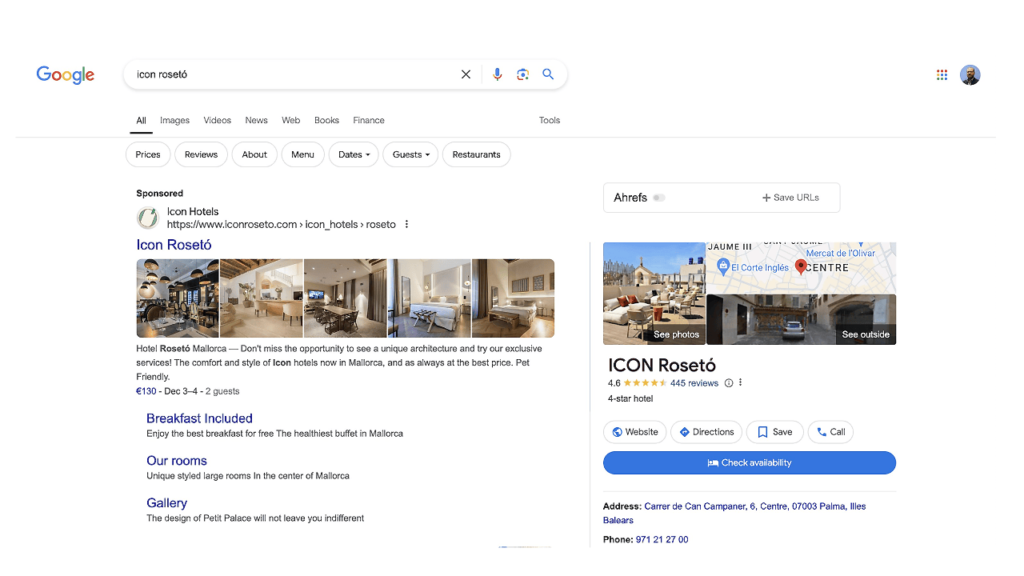Switch to the Finance tab
Image resolution: width=1024 pixels, height=576 pixels.
pyautogui.click(x=368, y=120)
